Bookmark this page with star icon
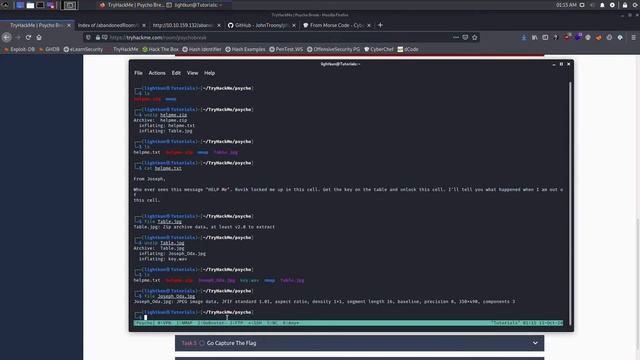This screenshot has width=640, height=360. coord(475,37)
